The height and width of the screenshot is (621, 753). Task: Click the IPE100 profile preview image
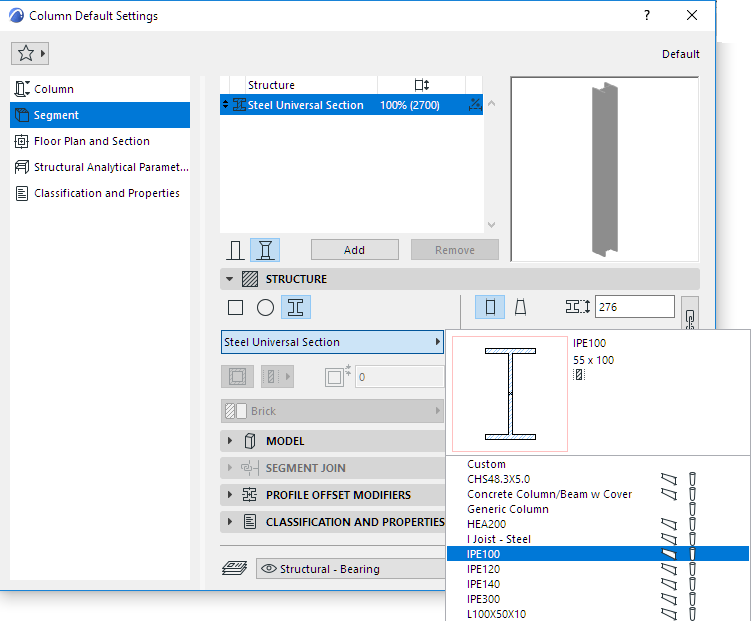(510, 393)
